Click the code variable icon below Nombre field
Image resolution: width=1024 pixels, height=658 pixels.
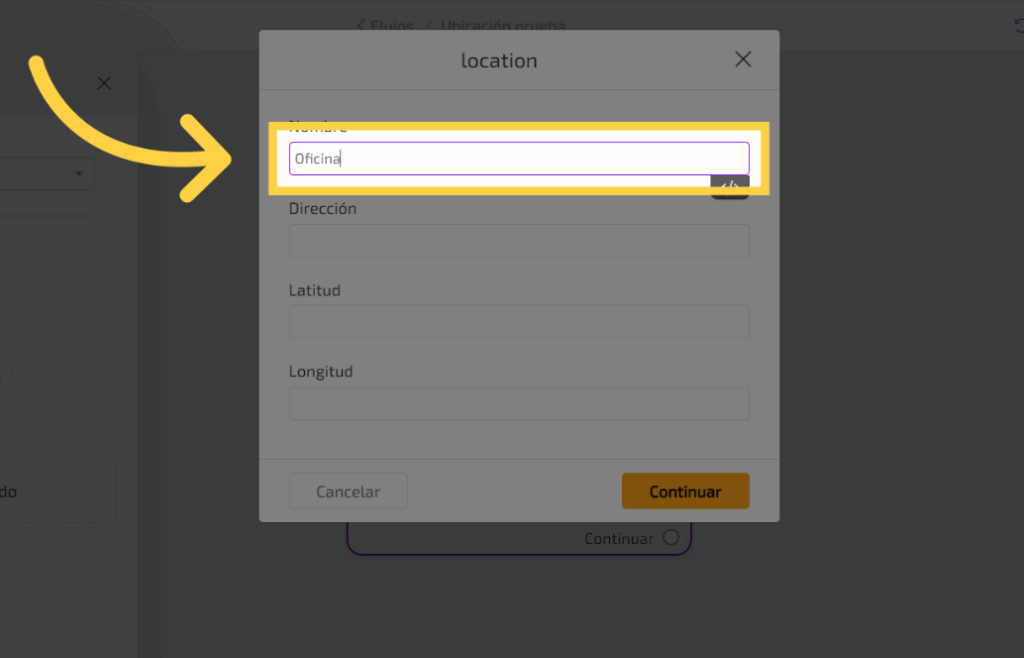pos(730,187)
